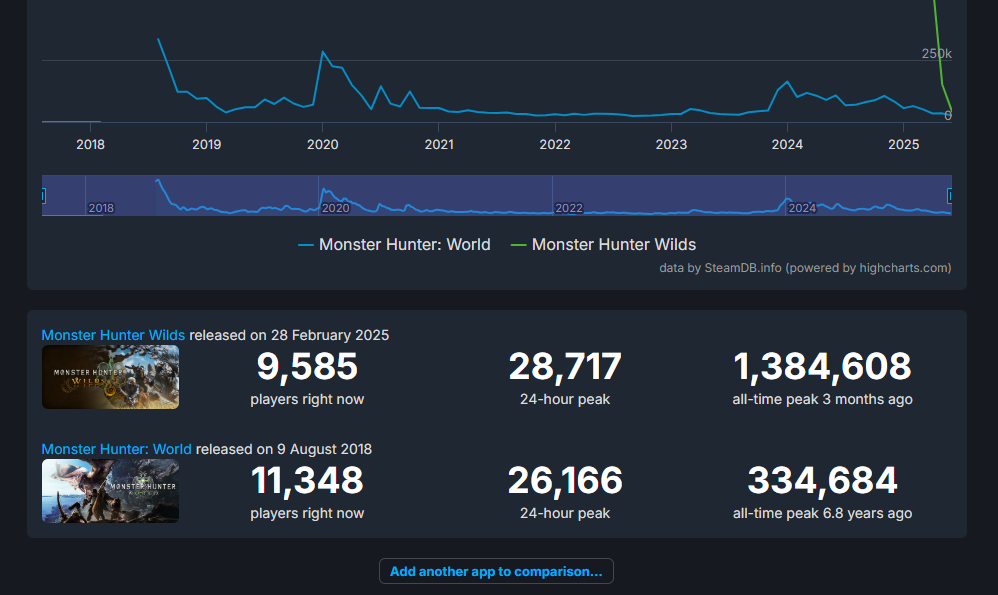Screen dimensions: 998x595
Task: Open the Monster Hunter: World title link in stats panel
Action: coord(116,449)
